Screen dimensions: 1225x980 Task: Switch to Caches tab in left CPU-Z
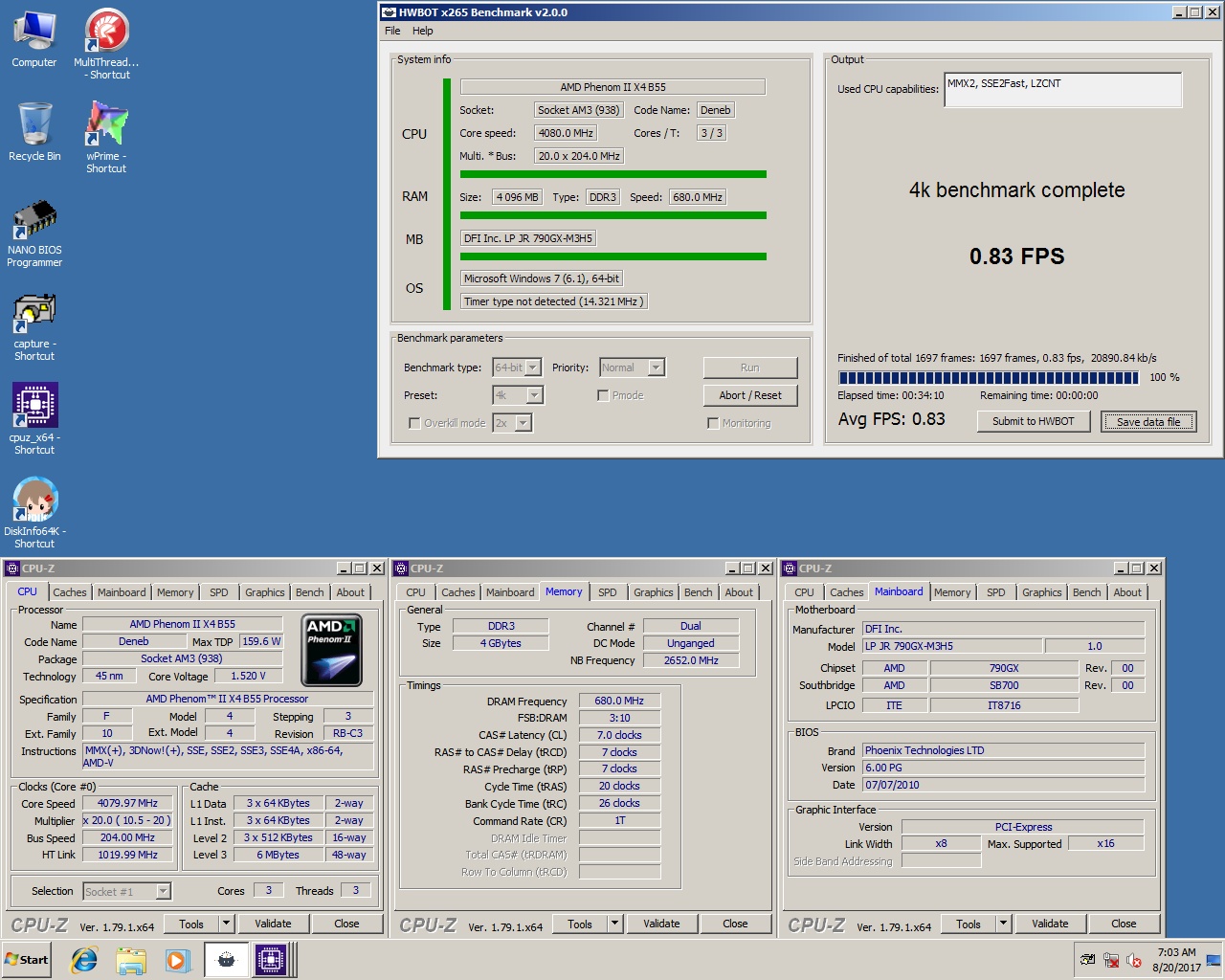point(70,592)
